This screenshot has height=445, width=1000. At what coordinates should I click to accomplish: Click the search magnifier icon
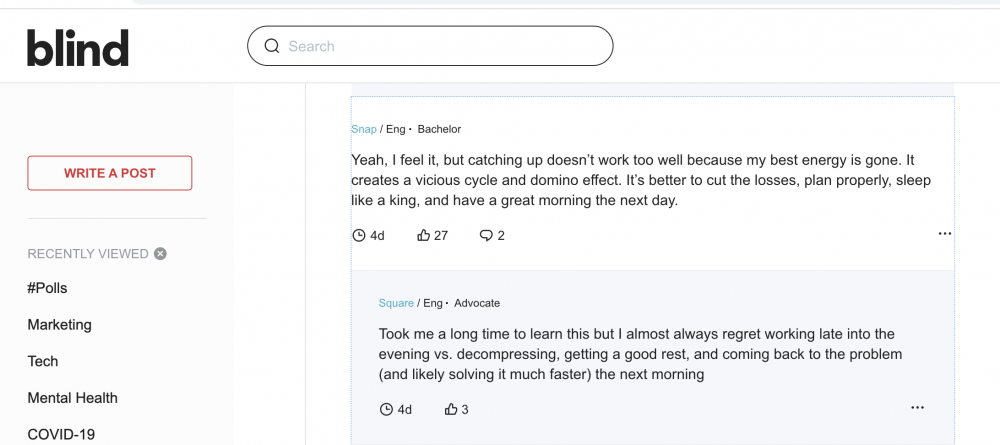tap(272, 46)
